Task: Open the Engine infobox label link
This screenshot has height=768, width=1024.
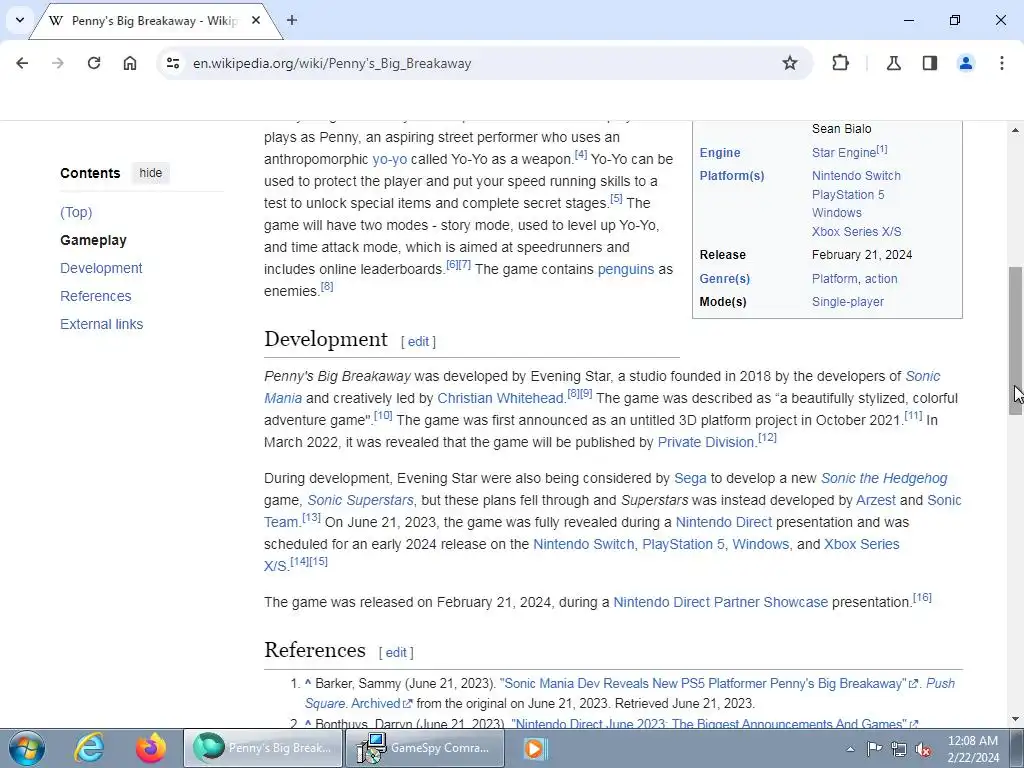Action: click(x=720, y=153)
